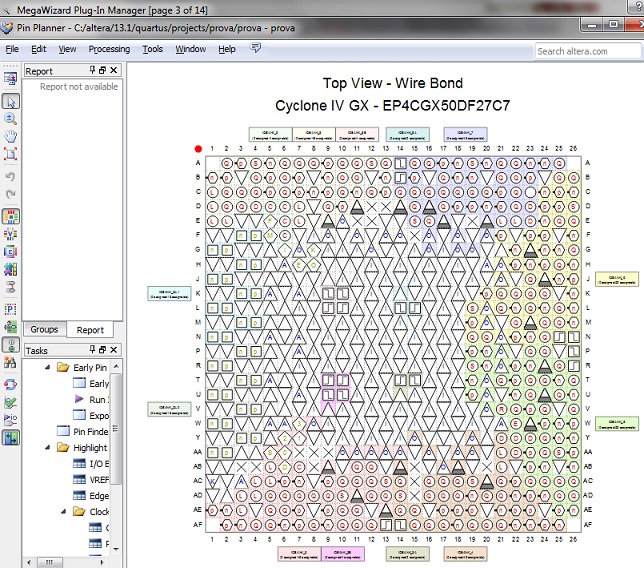644x568 pixels.
Task: Select the Zoom magnifier tool
Action: point(11,119)
